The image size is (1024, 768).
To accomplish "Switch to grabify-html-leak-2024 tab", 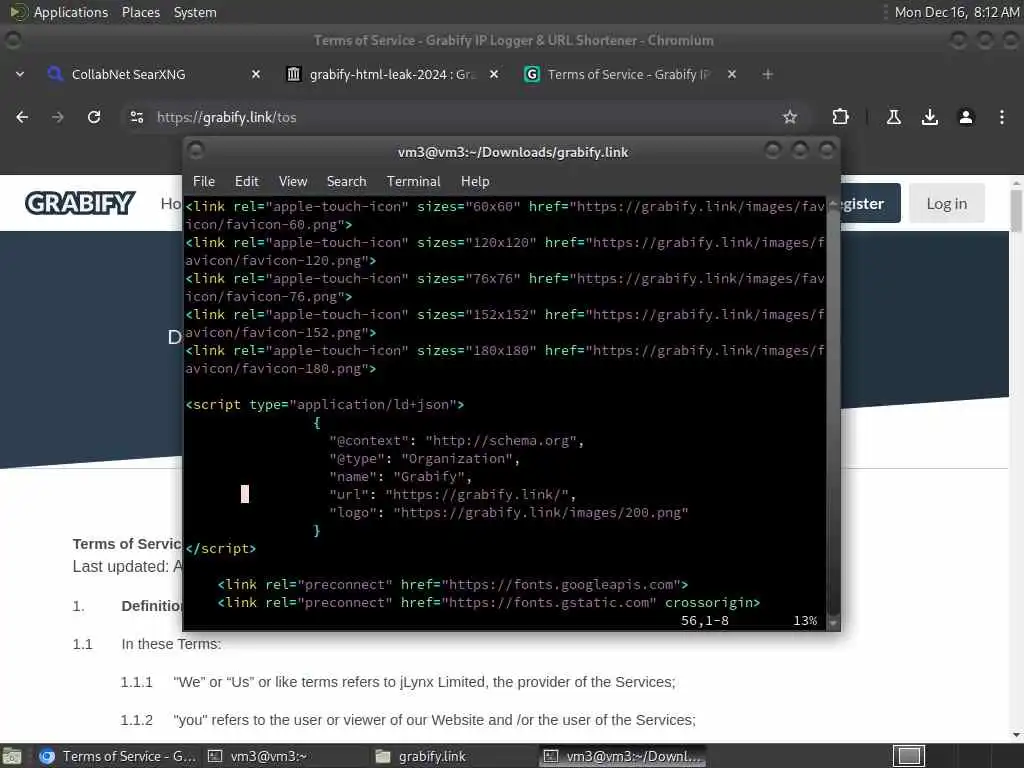I will tap(391, 74).
